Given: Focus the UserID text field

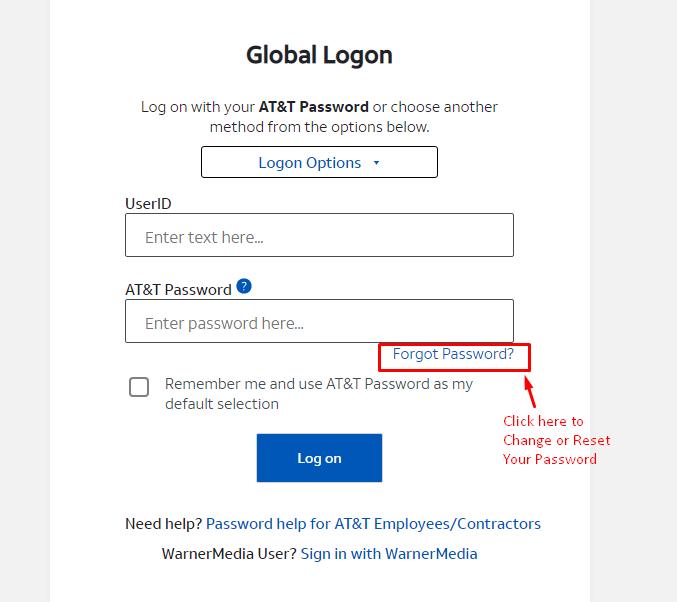Looking at the screenshot, I should [x=319, y=235].
